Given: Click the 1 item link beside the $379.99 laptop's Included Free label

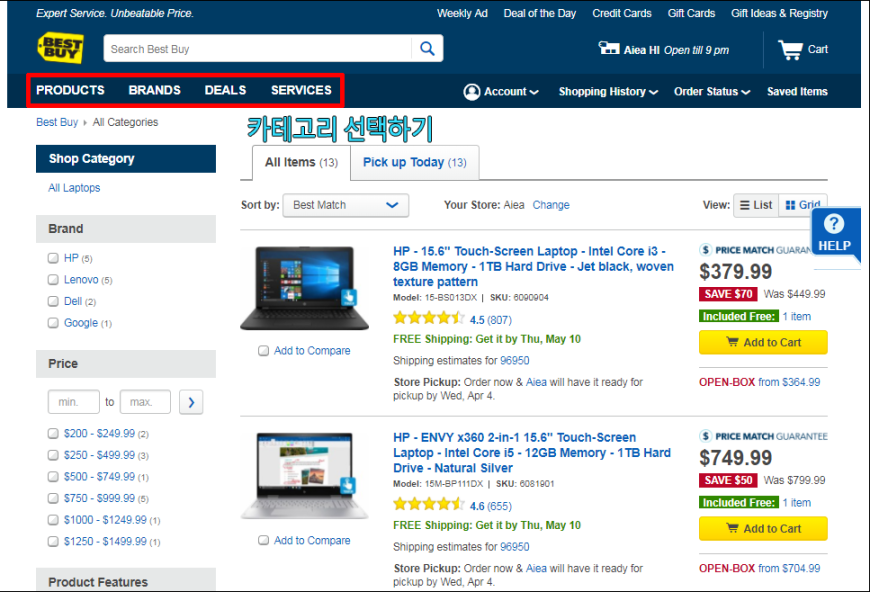Looking at the screenshot, I should (797, 316).
